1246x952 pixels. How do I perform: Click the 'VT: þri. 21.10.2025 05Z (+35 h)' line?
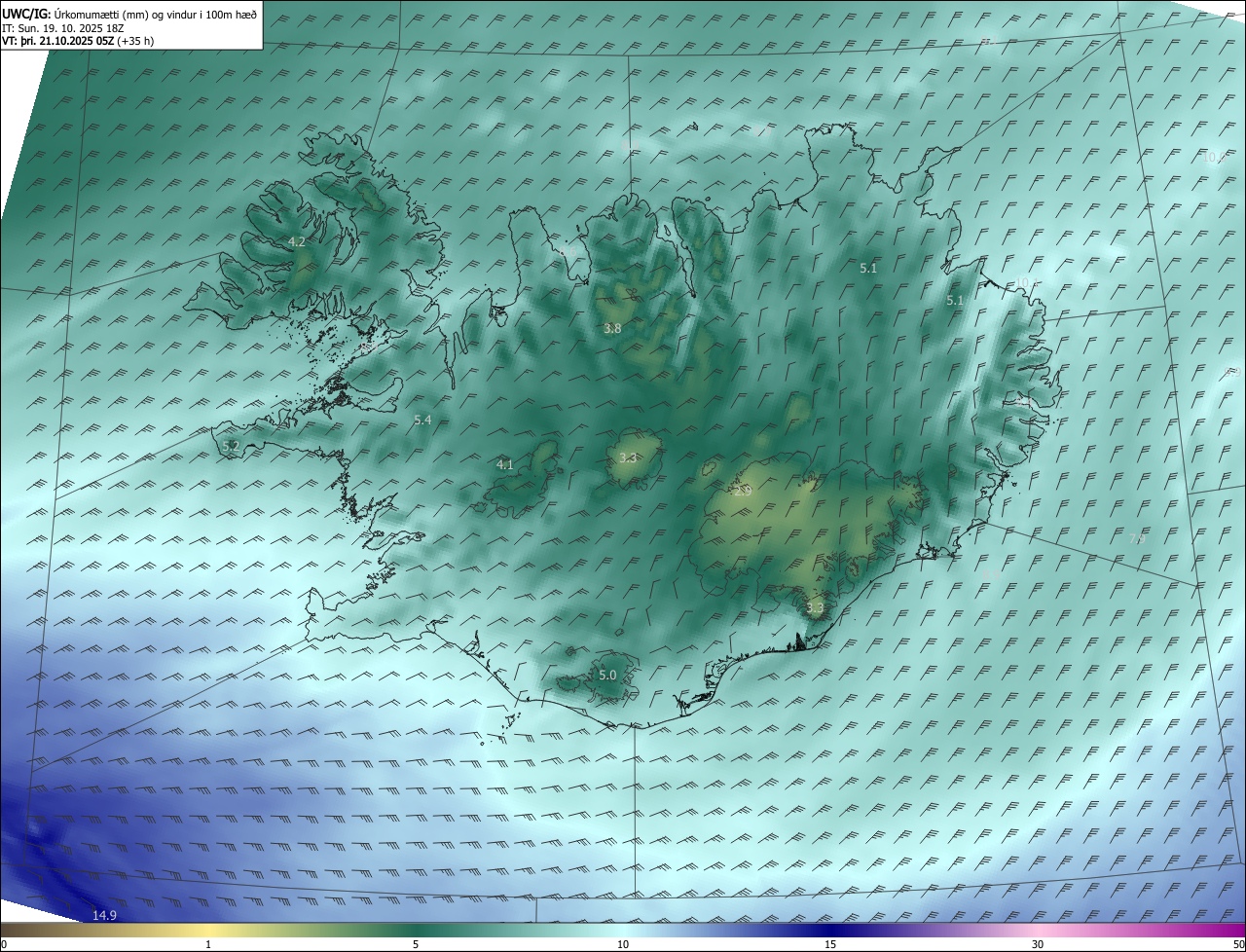coord(78,41)
